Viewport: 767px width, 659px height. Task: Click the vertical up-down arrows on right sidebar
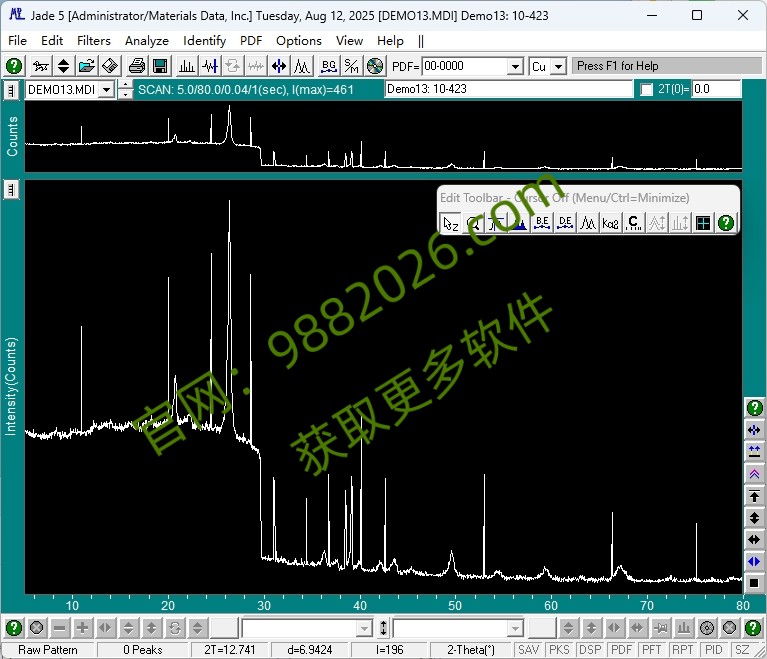click(754, 518)
